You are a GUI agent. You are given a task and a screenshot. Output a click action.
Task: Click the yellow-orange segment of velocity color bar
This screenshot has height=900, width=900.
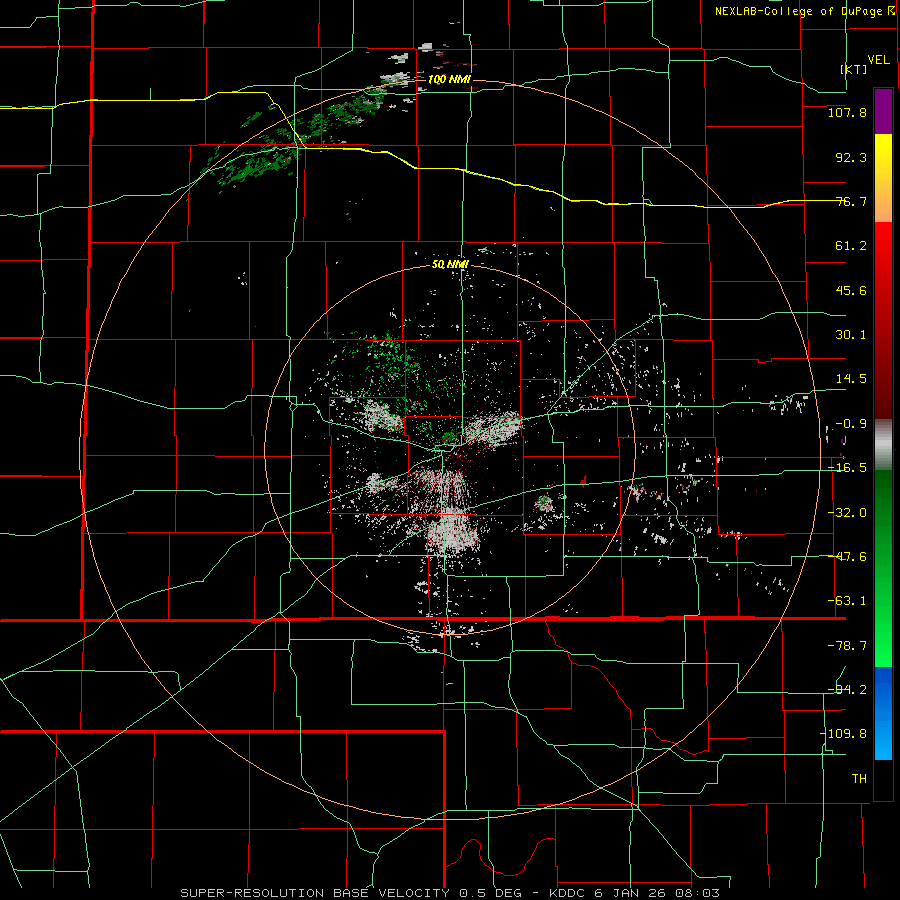883,178
